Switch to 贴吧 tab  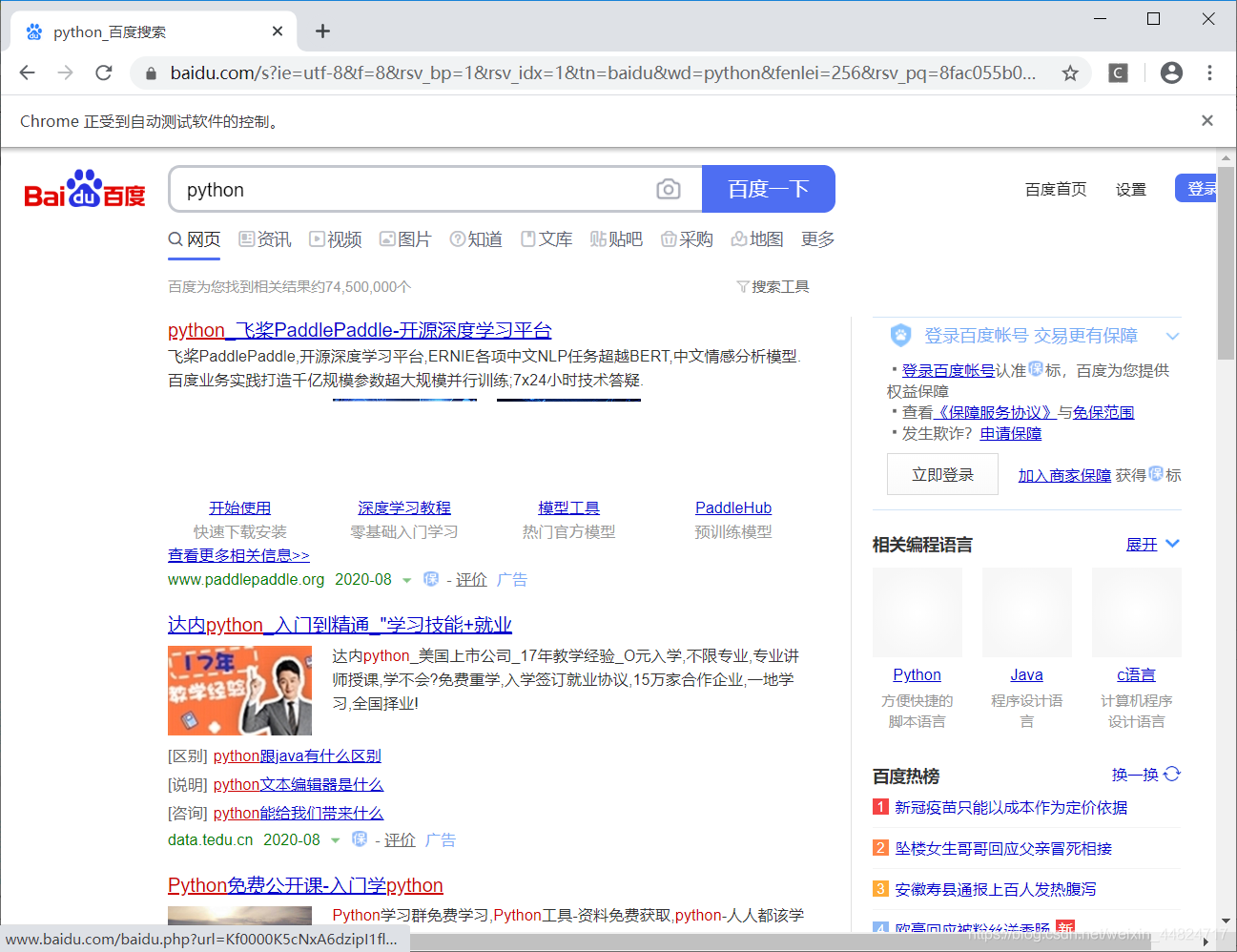pos(616,239)
